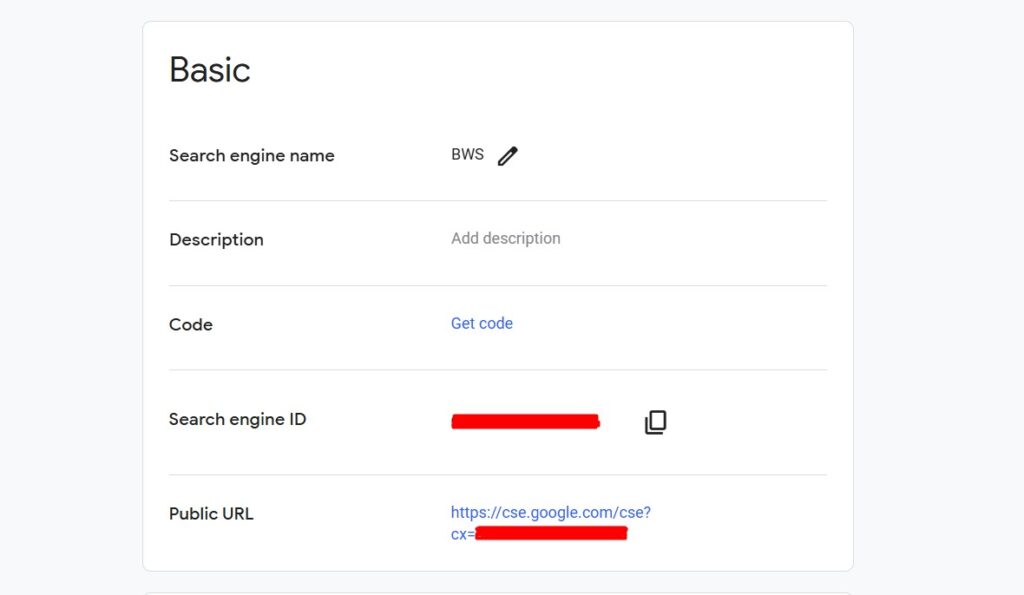Select the Search engine ID label
The width and height of the screenshot is (1024, 595).
237,419
